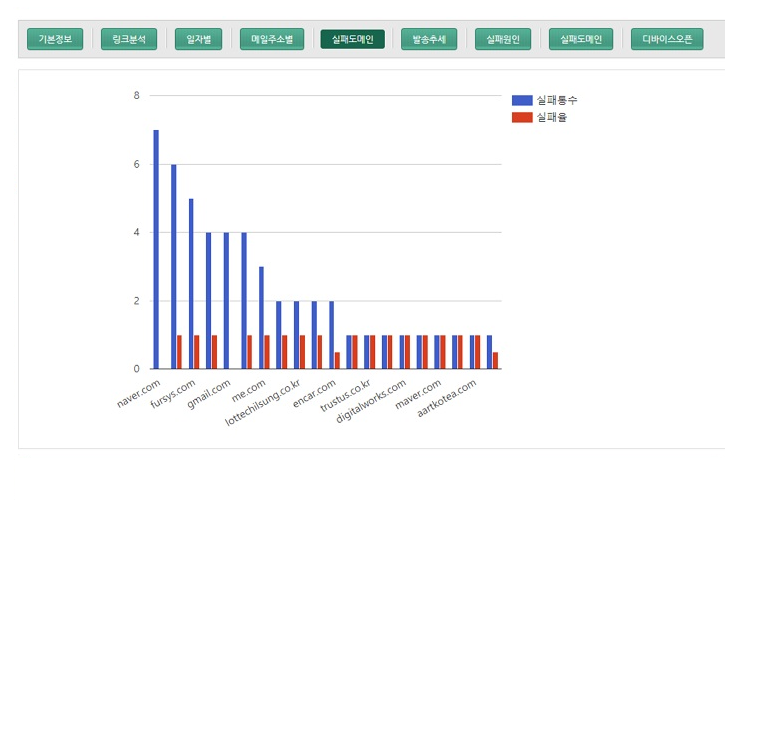Click the 실패통수 legend label

pos(557,100)
